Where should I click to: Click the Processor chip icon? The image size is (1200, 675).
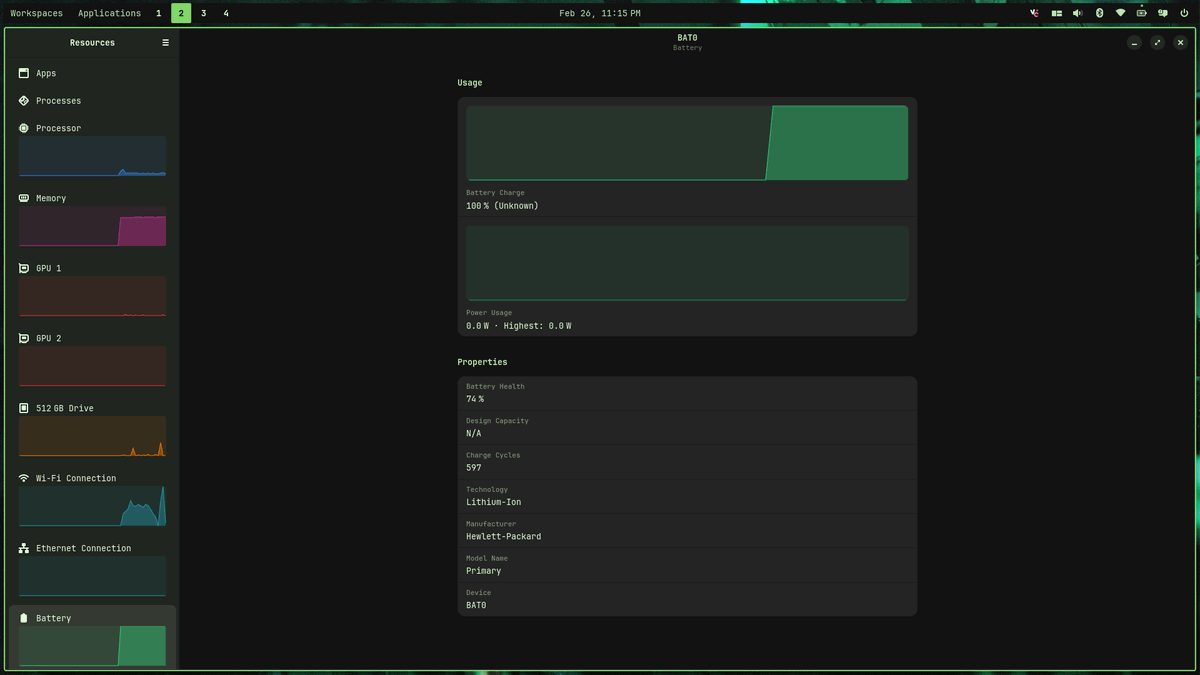pyautogui.click(x=24, y=128)
